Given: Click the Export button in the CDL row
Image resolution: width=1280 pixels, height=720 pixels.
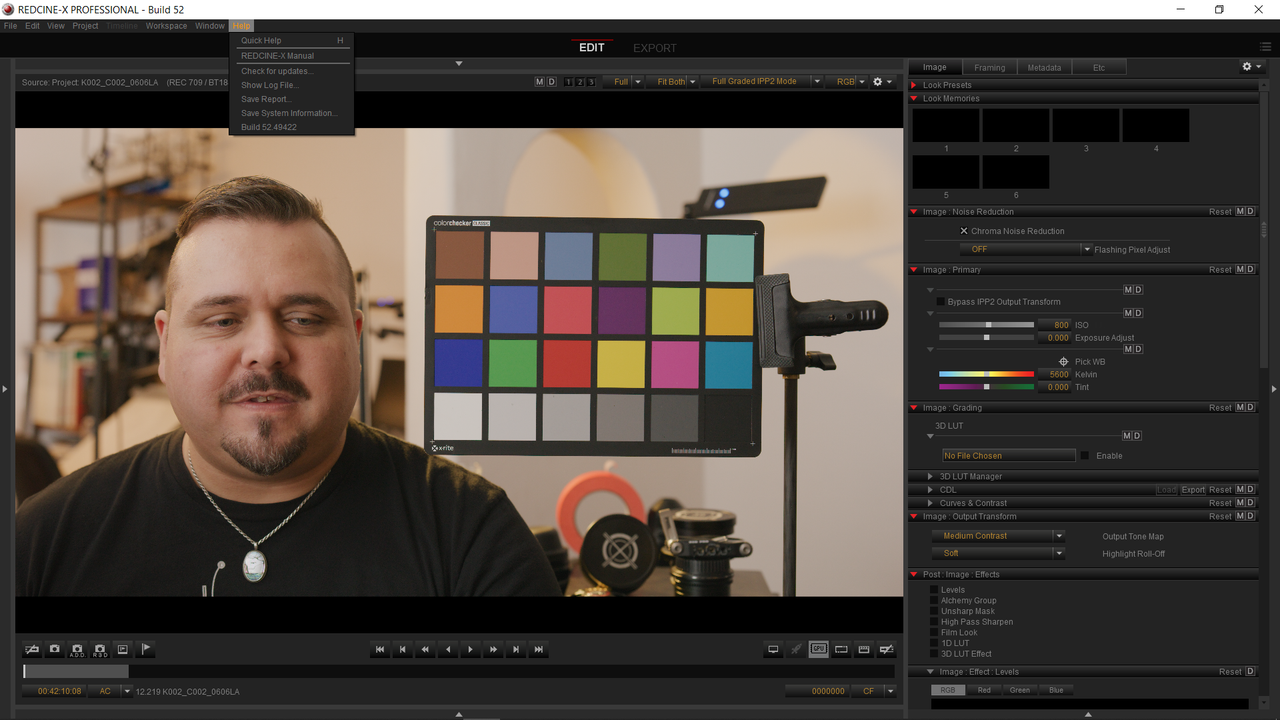Looking at the screenshot, I should pyautogui.click(x=1193, y=490).
